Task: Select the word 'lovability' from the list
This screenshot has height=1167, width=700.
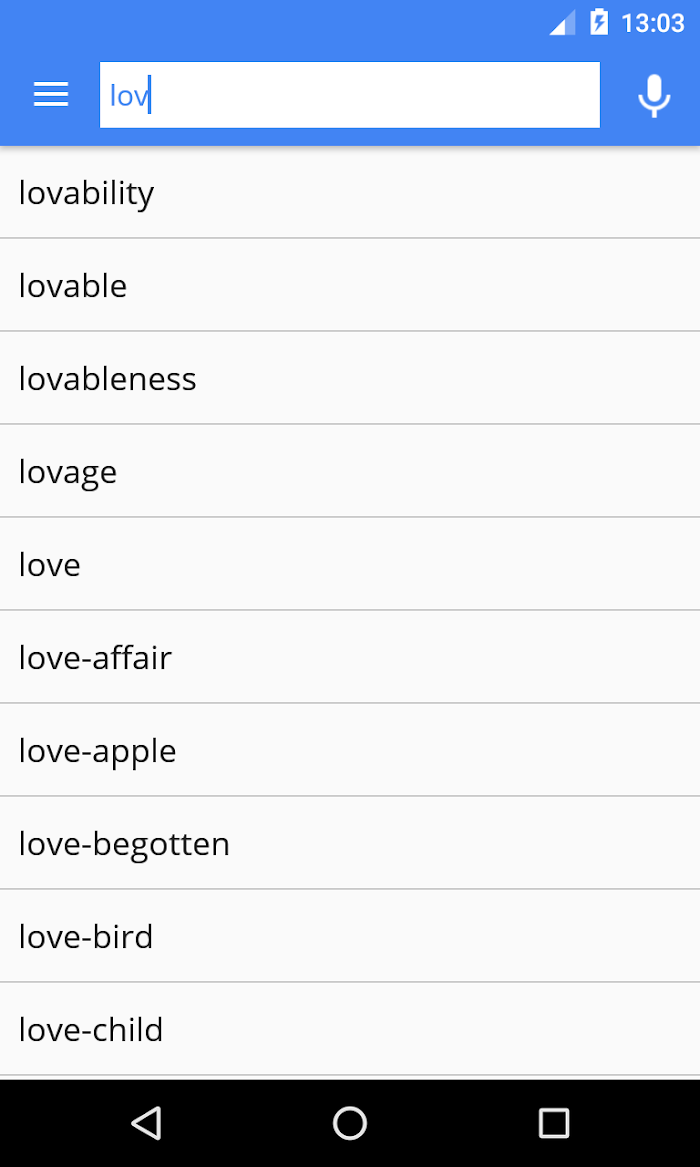Action: click(350, 193)
